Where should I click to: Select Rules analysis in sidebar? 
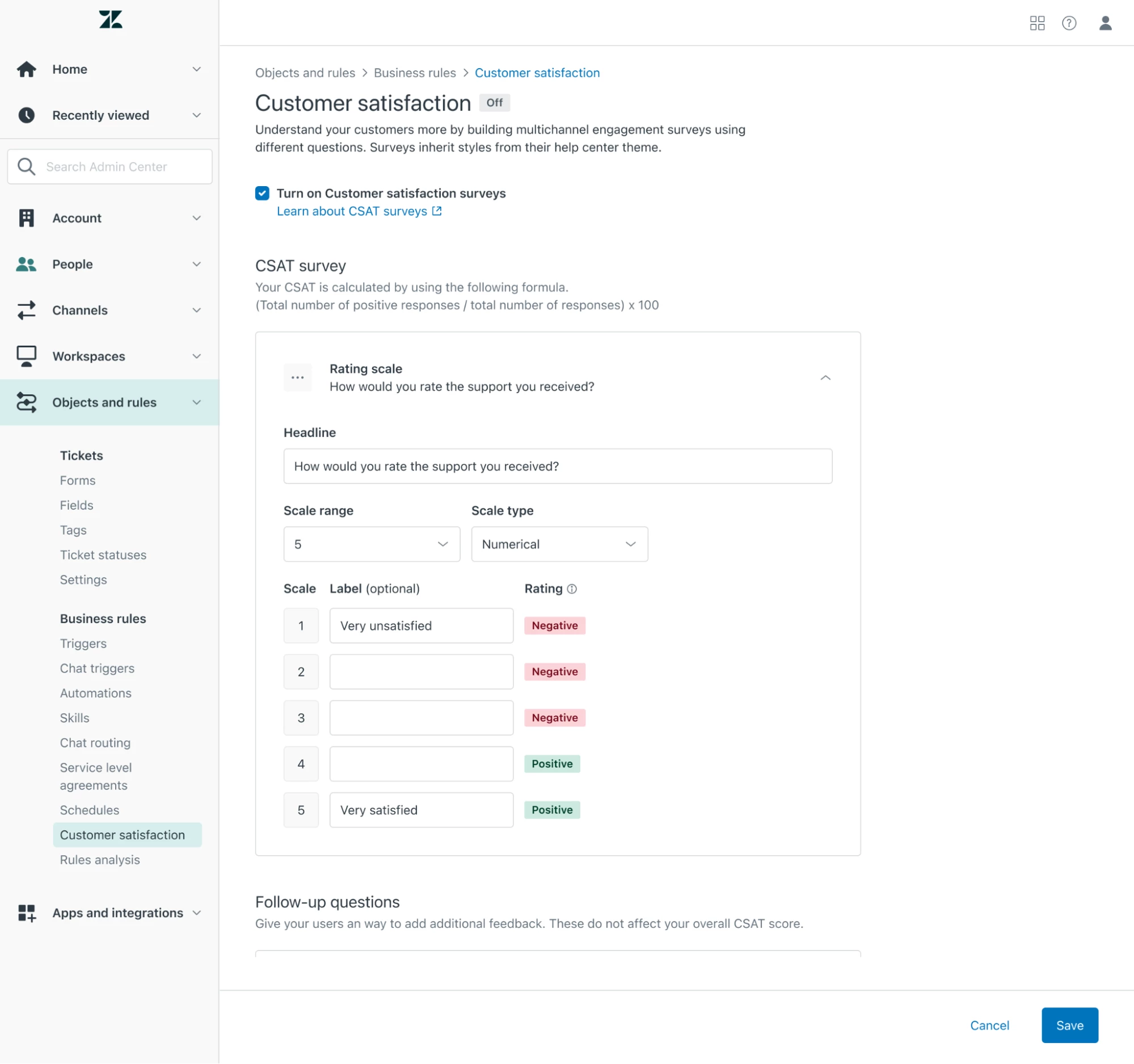(100, 860)
